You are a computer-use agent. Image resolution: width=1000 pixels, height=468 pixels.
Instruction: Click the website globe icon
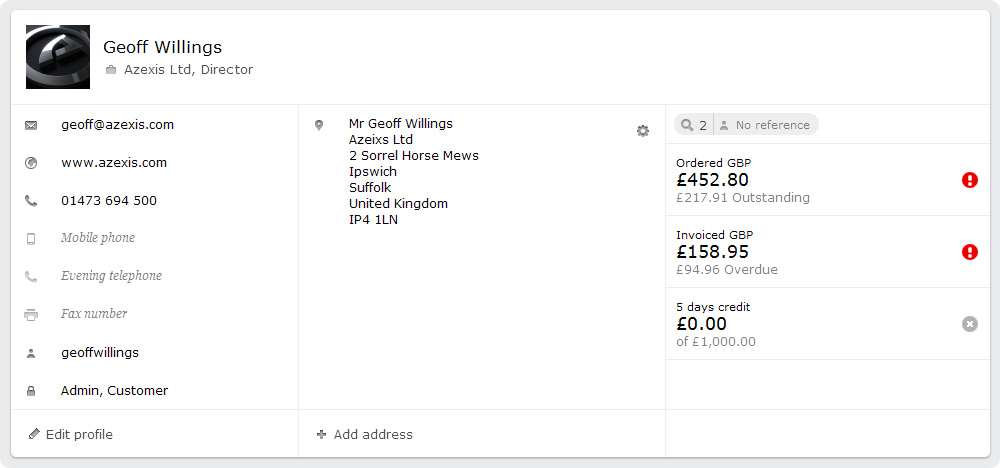31,163
